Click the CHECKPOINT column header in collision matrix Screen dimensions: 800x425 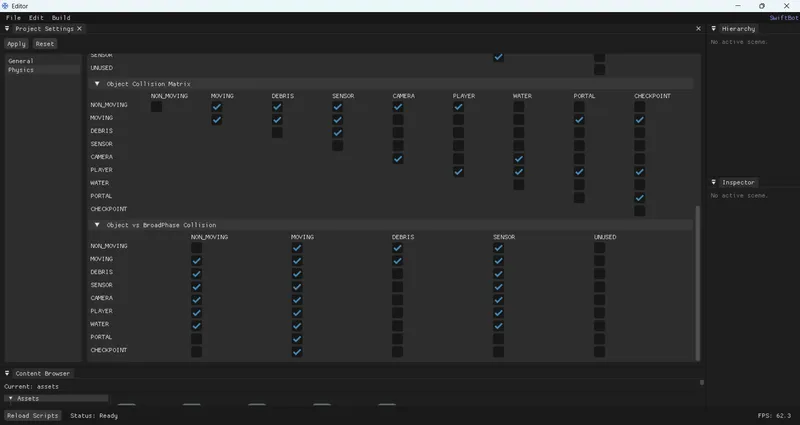coord(653,96)
